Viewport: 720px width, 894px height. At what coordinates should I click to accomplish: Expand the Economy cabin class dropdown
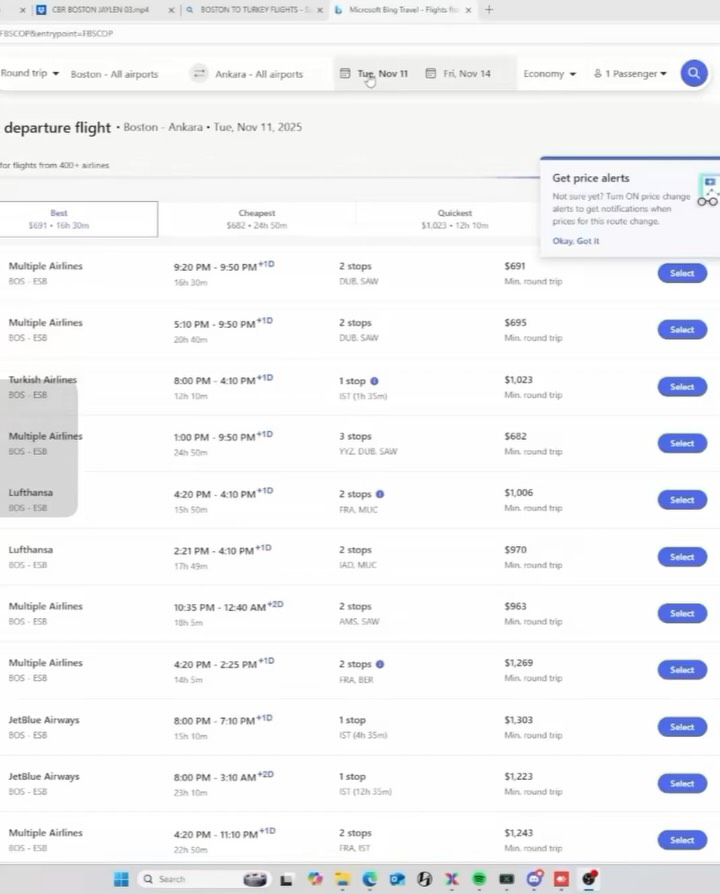tap(549, 74)
